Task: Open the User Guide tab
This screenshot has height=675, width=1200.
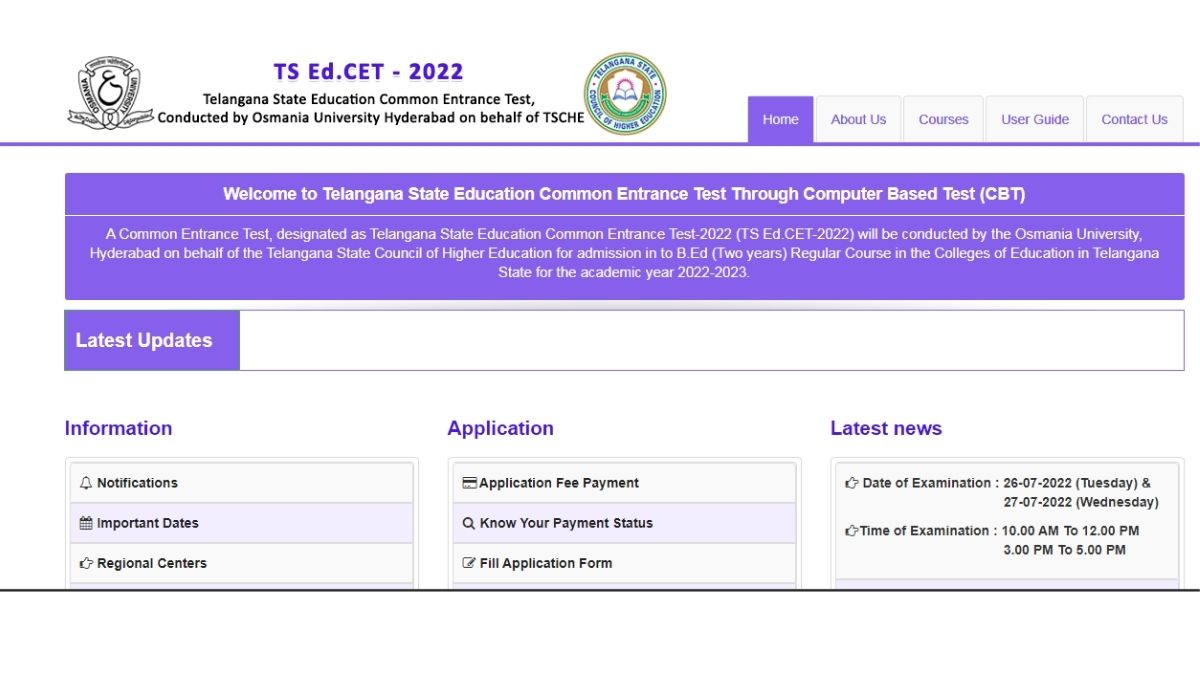Action: click(x=1035, y=119)
